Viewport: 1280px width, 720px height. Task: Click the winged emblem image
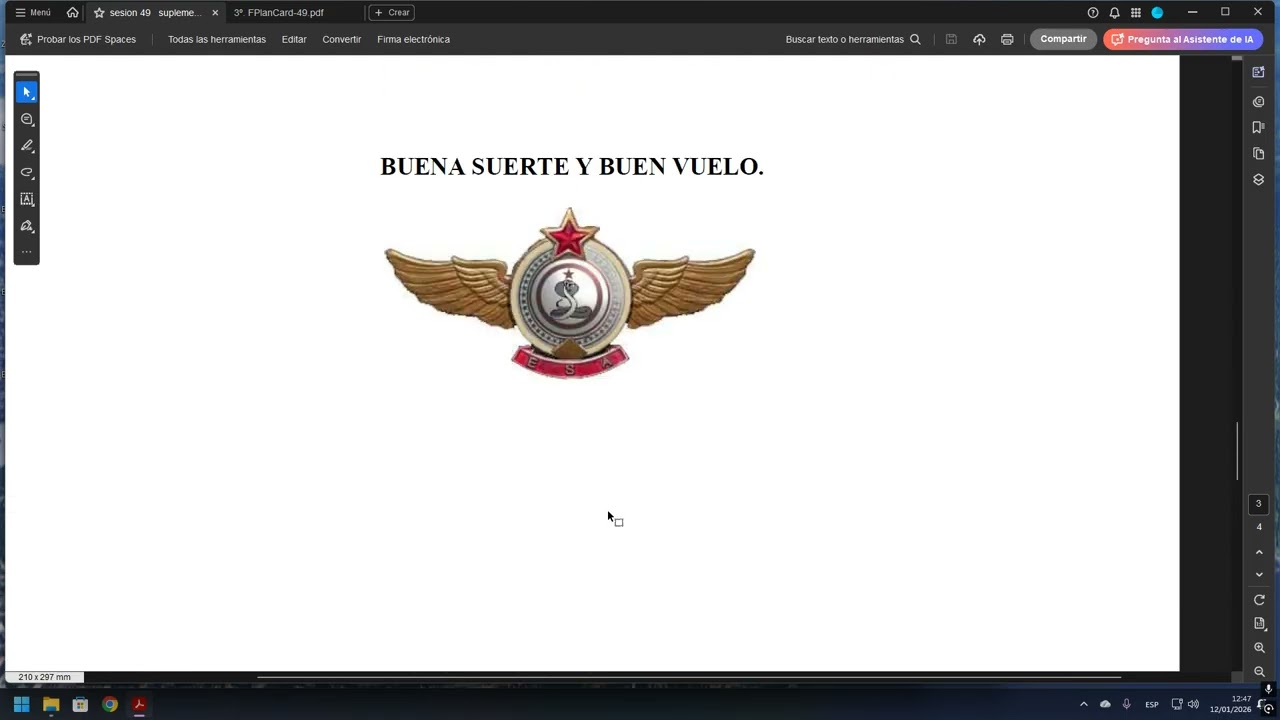point(570,293)
